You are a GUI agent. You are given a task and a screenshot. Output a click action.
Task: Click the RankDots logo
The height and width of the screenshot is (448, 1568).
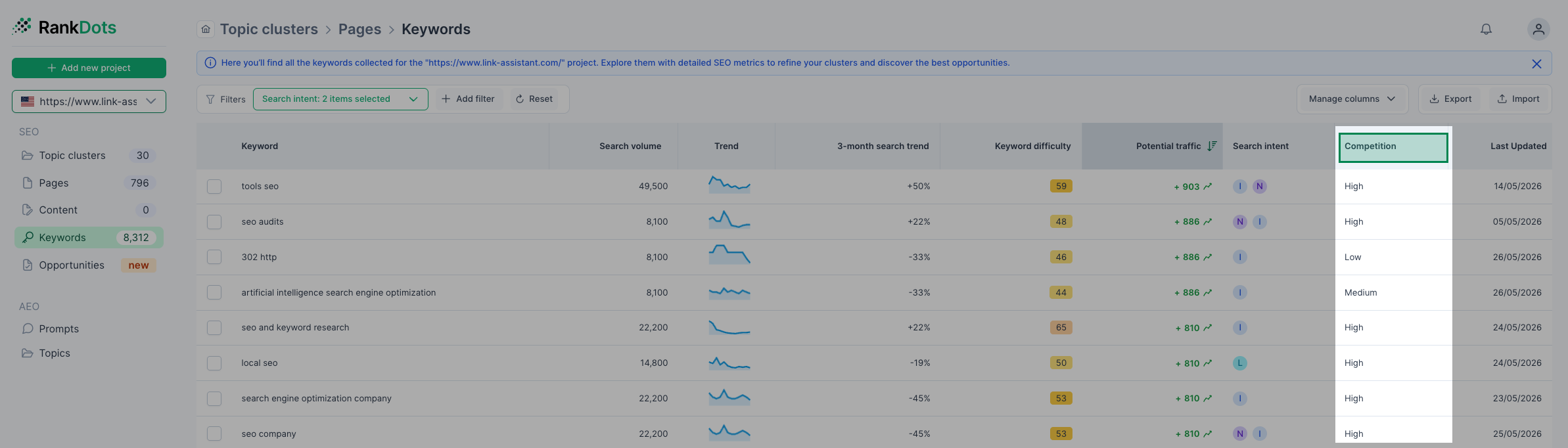pos(64,27)
